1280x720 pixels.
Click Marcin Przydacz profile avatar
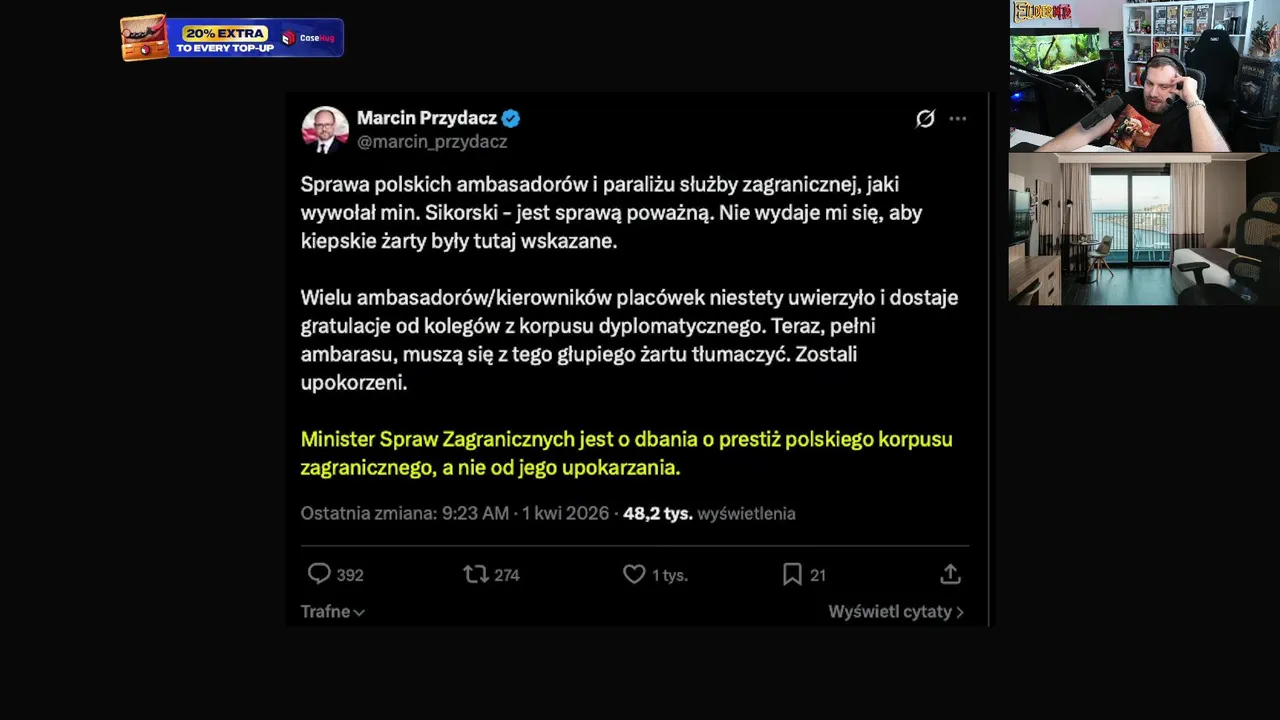[x=325, y=129]
